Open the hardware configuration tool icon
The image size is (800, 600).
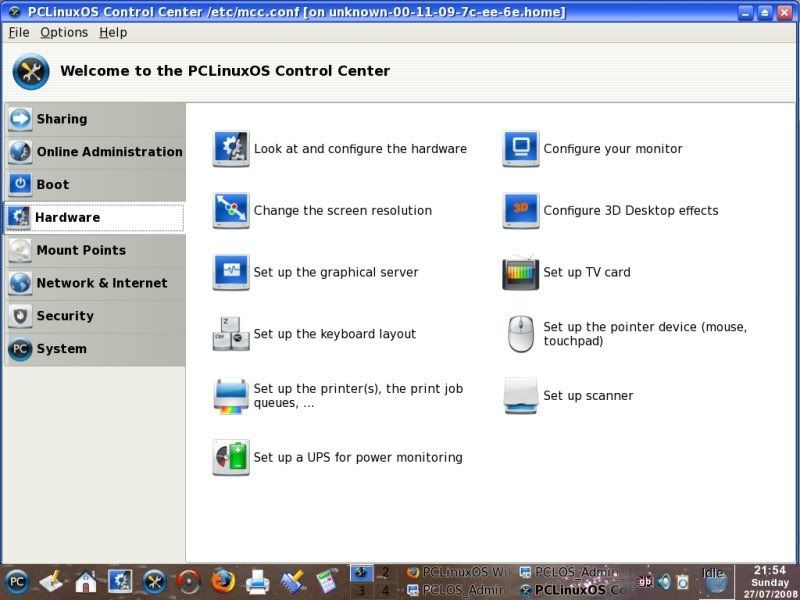[x=231, y=148]
